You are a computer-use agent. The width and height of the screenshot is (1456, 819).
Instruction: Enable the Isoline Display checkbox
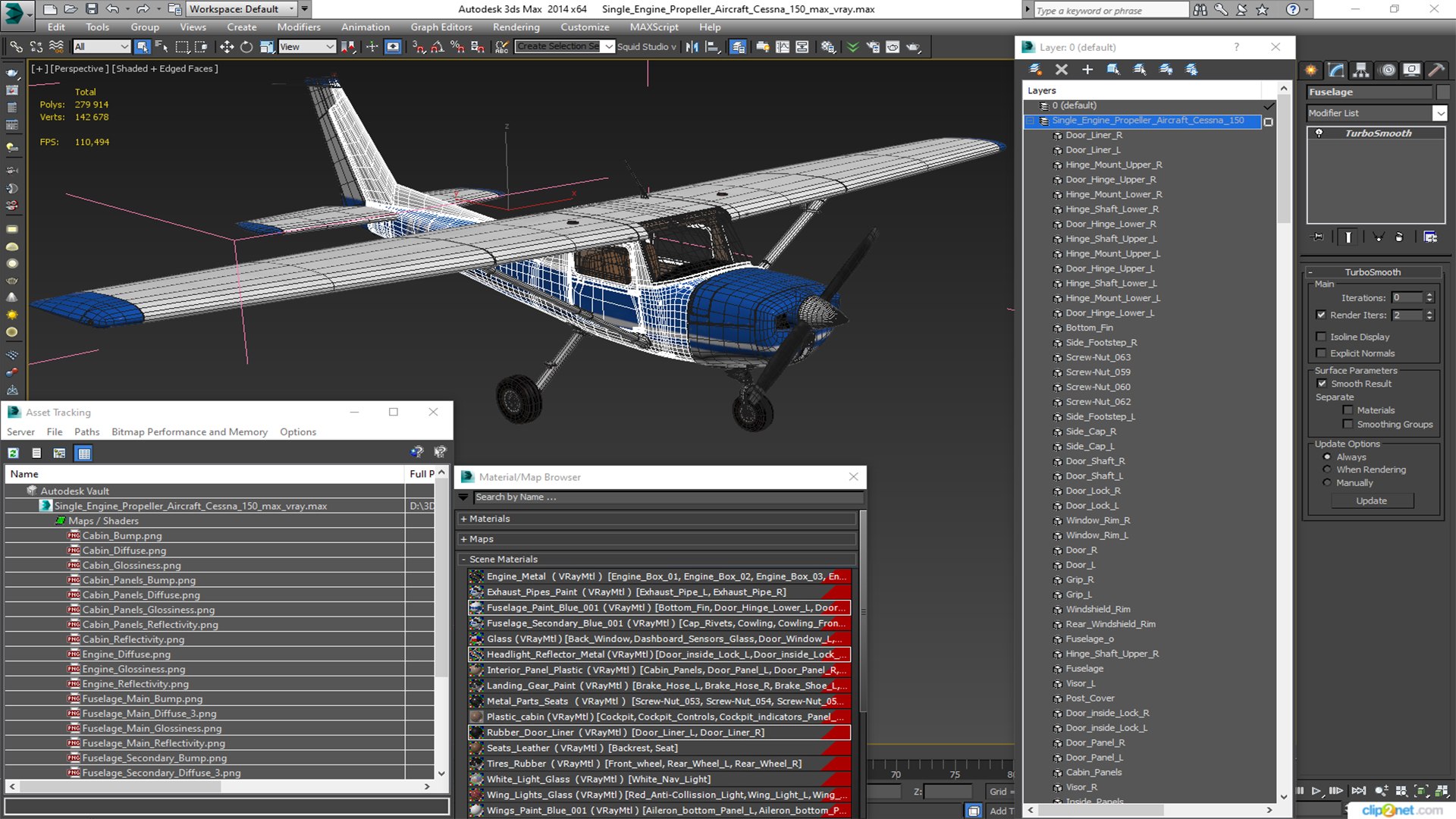point(1321,337)
